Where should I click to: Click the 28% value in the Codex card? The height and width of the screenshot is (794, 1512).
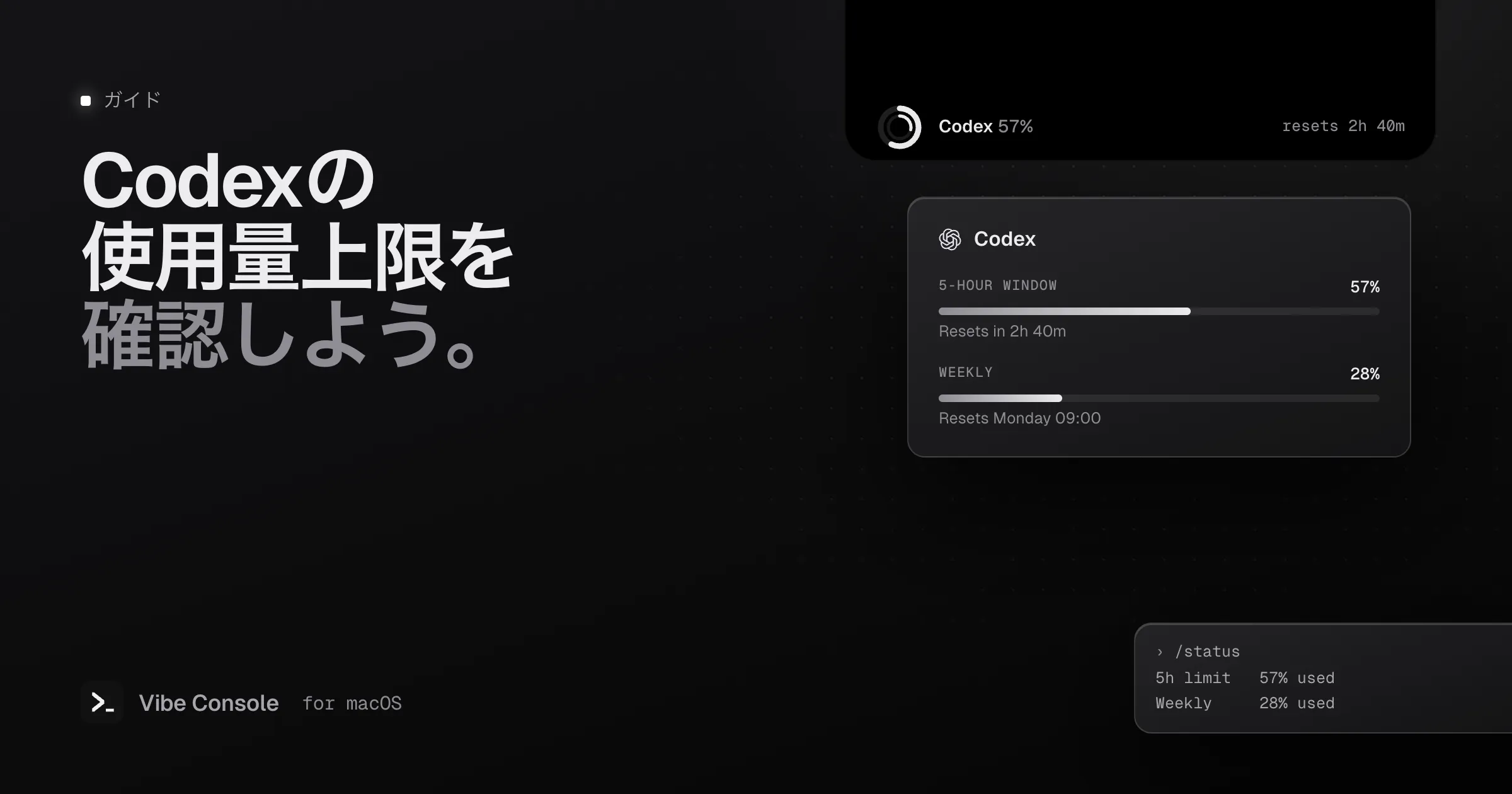[x=1365, y=374]
